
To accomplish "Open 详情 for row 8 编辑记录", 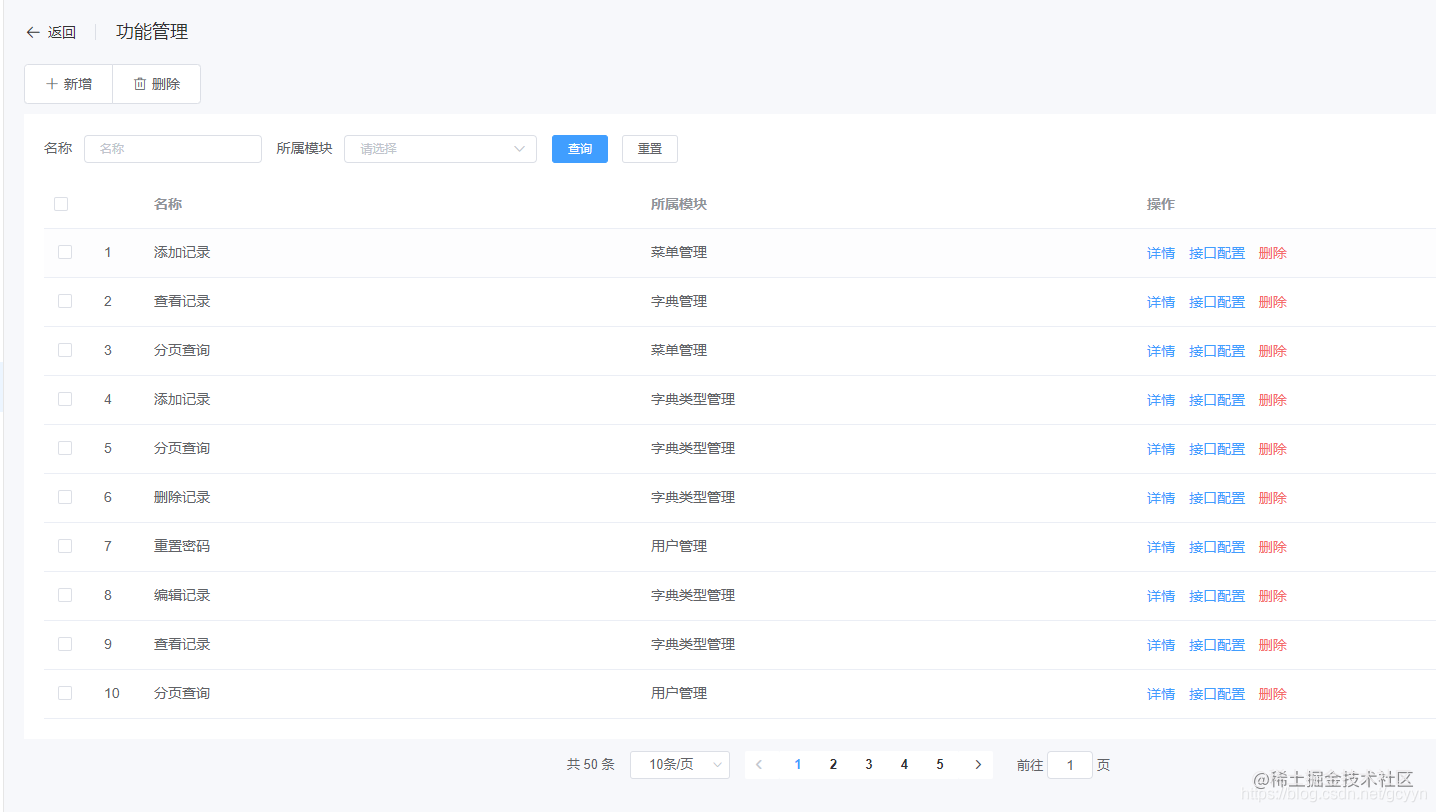I will (1161, 596).
